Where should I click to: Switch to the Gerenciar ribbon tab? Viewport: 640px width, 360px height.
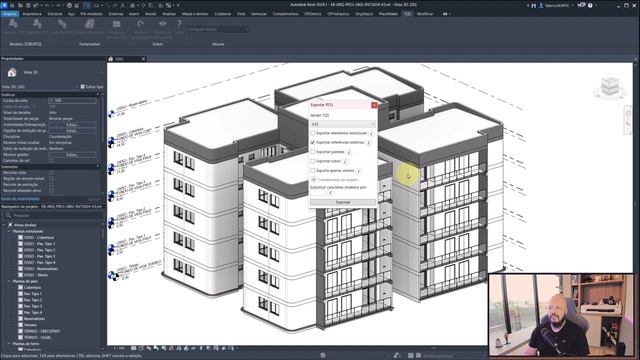(x=259, y=14)
